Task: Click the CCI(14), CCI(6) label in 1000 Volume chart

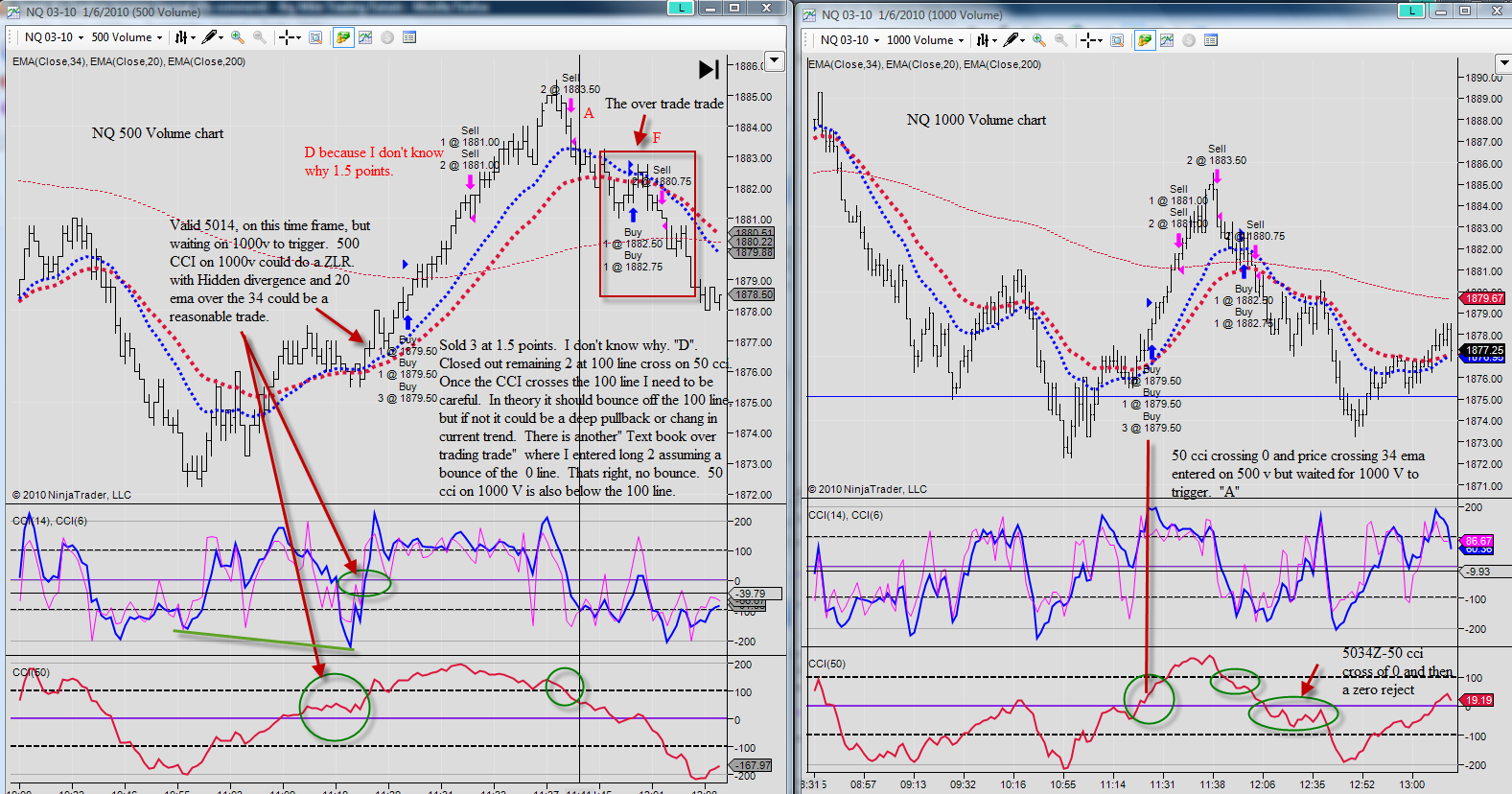Action: point(846,515)
